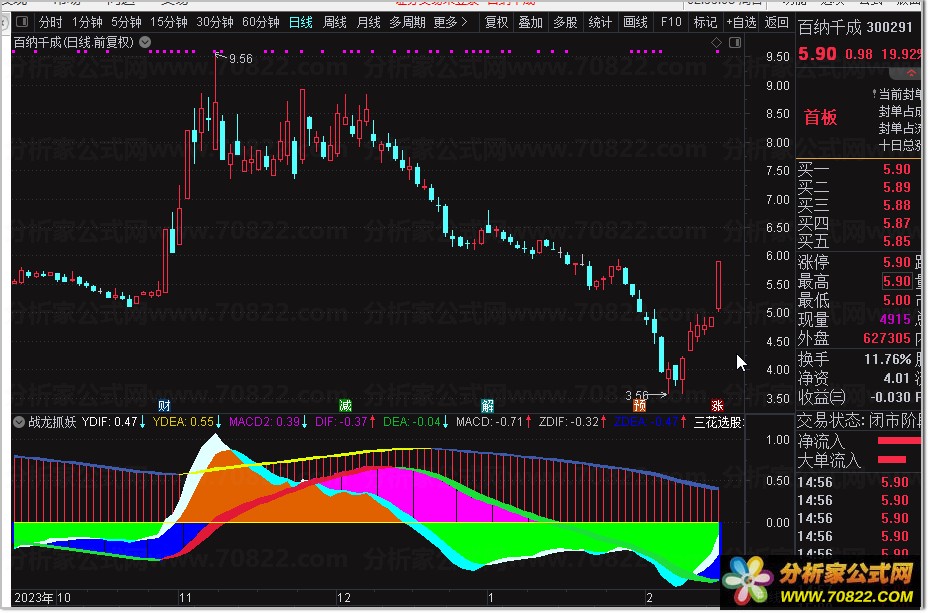This screenshot has width=930, height=613.
Task: Select the 买五 price 5.85 row
Action: coord(859,241)
